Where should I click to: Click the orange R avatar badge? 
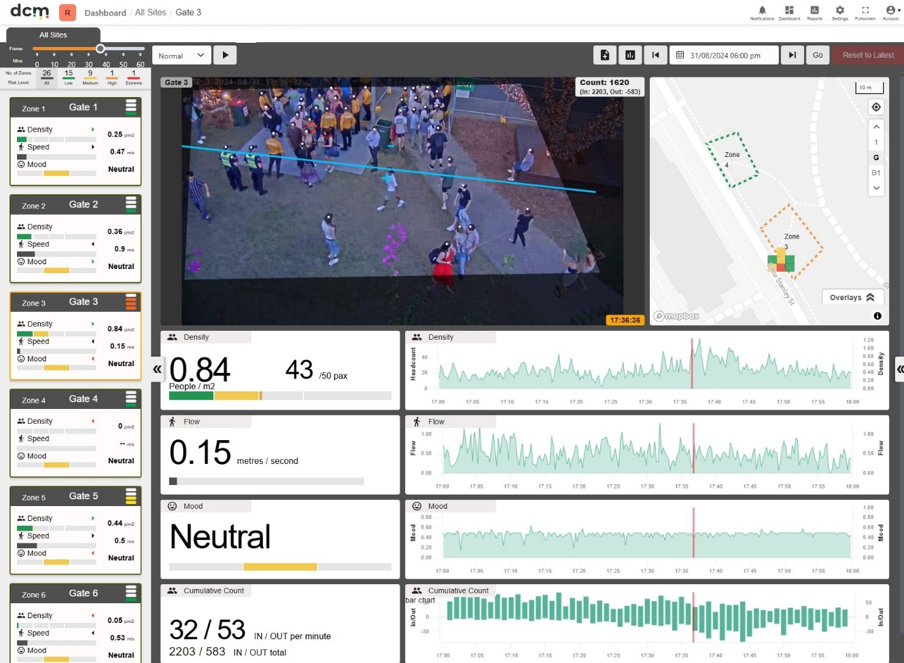(x=67, y=12)
